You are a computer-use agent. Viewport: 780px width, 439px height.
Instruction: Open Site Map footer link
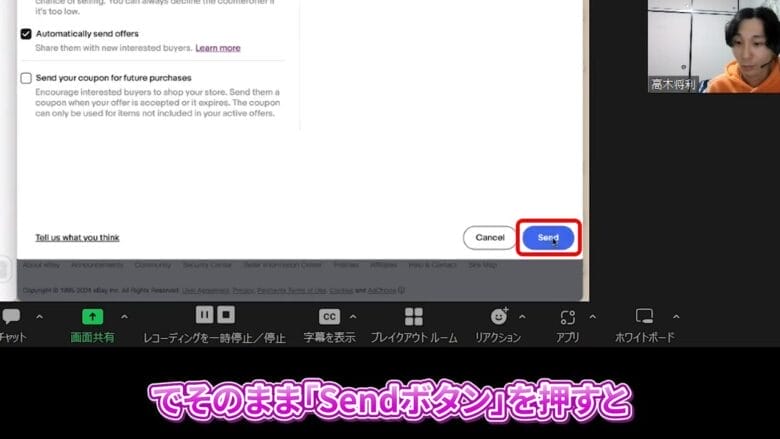483,265
